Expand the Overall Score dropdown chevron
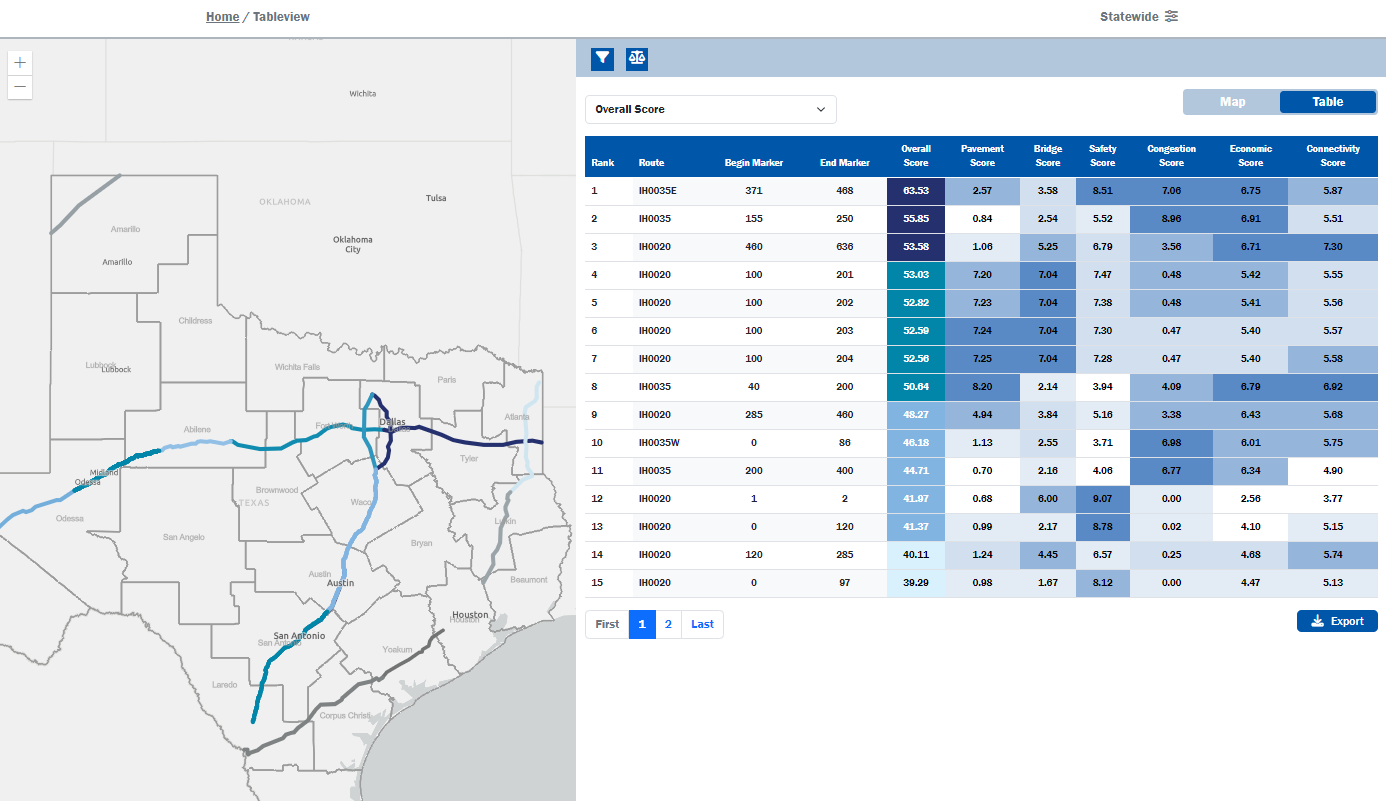This screenshot has width=1386, height=801. point(821,109)
